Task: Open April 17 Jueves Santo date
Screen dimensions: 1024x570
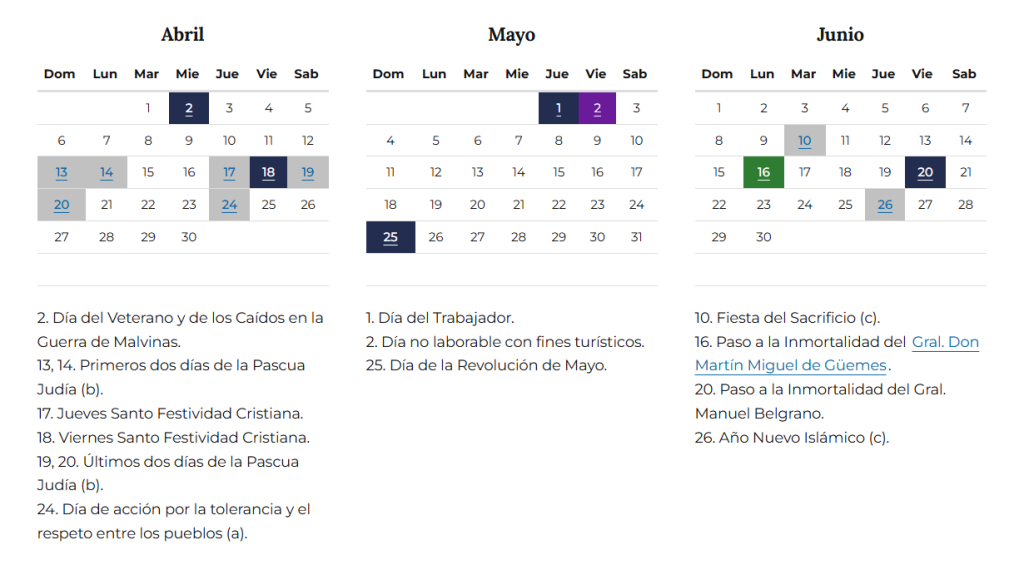Action: click(229, 172)
